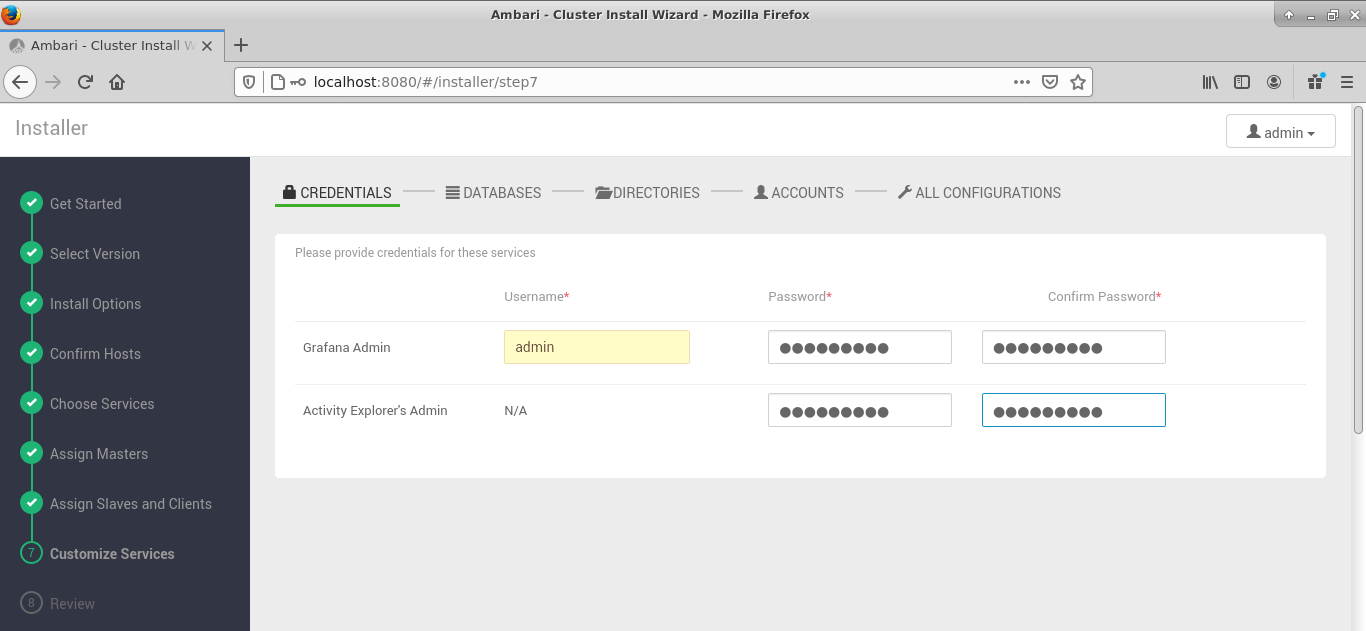Click the tracking protection shield icon
1366x631 pixels.
(x=250, y=82)
